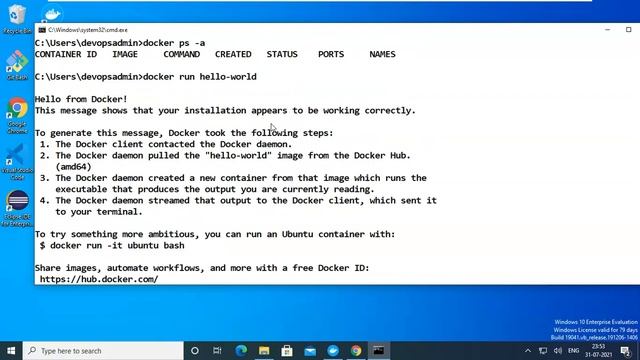Click the 'docker run -it ubuntu bash' line
The width and height of the screenshot is (640, 360).
tap(112, 245)
